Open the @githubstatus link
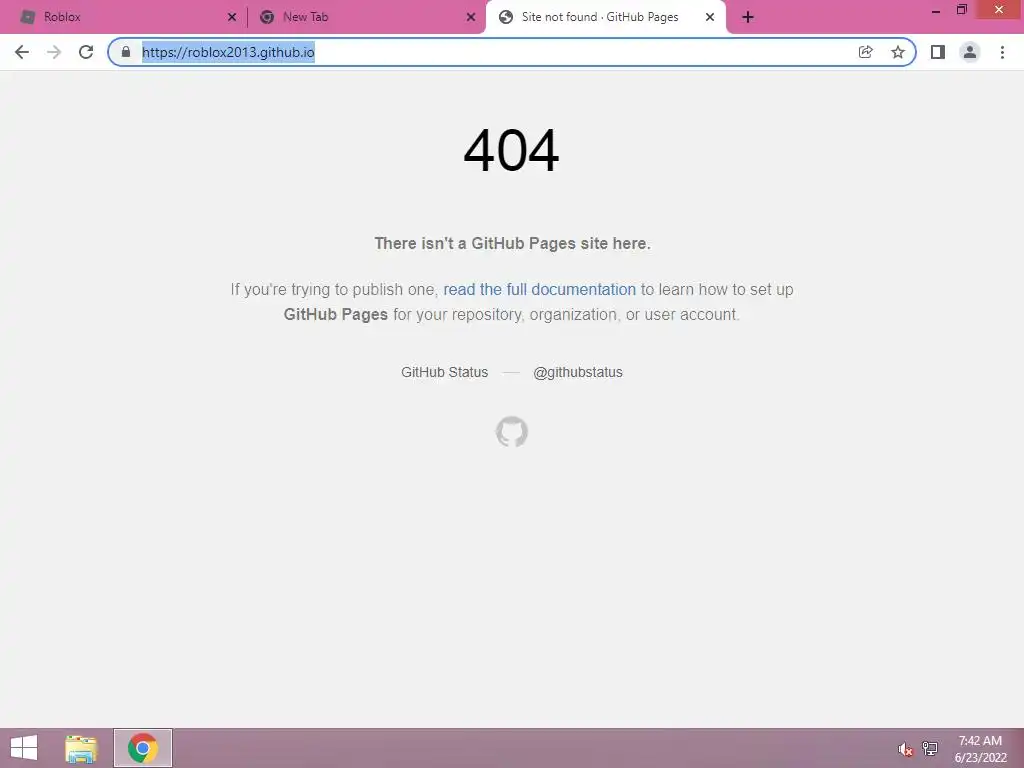1024x768 pixels. (x=578, y=372)
